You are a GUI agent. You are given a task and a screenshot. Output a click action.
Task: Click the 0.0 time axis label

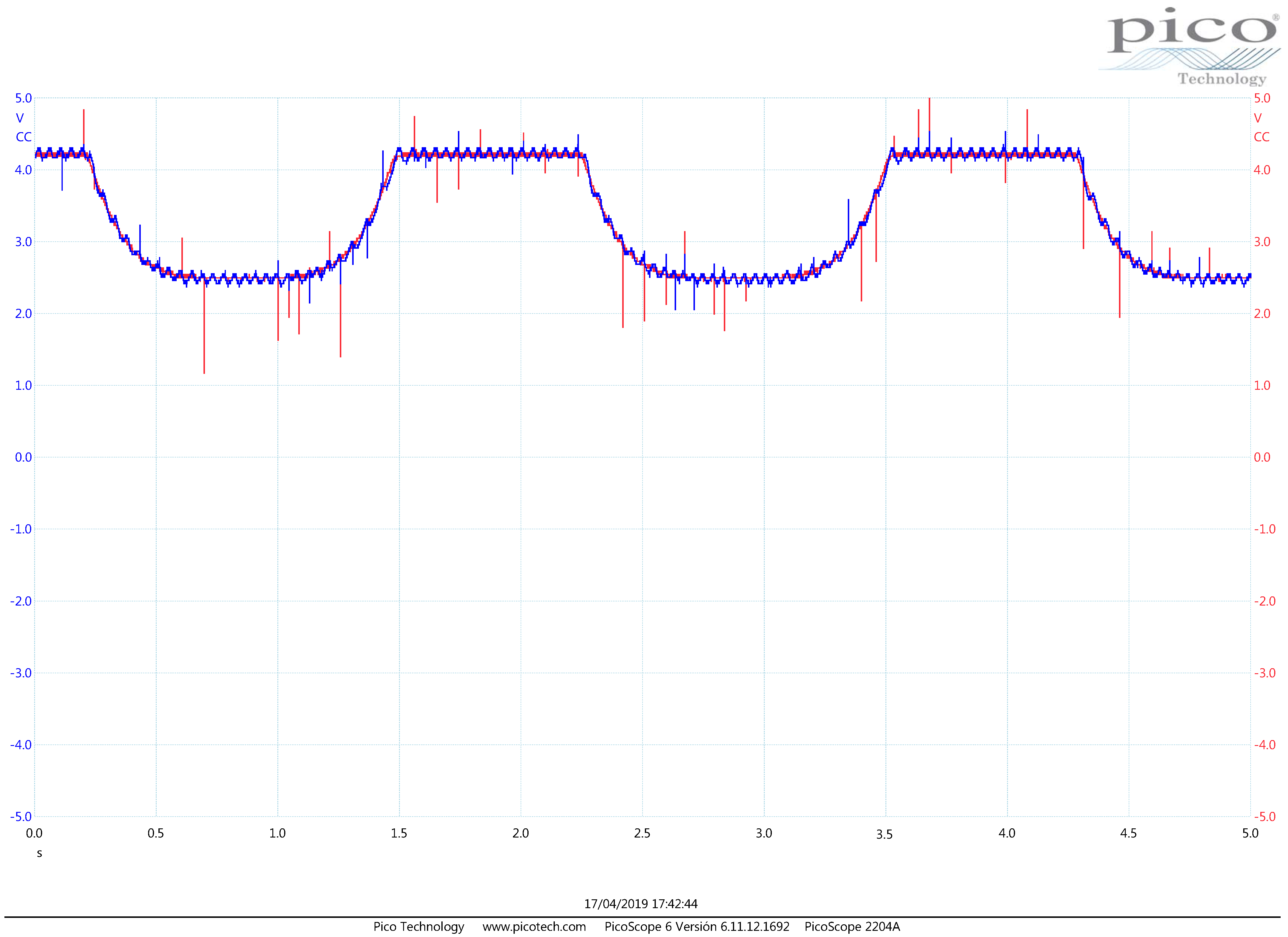(34, 833)
